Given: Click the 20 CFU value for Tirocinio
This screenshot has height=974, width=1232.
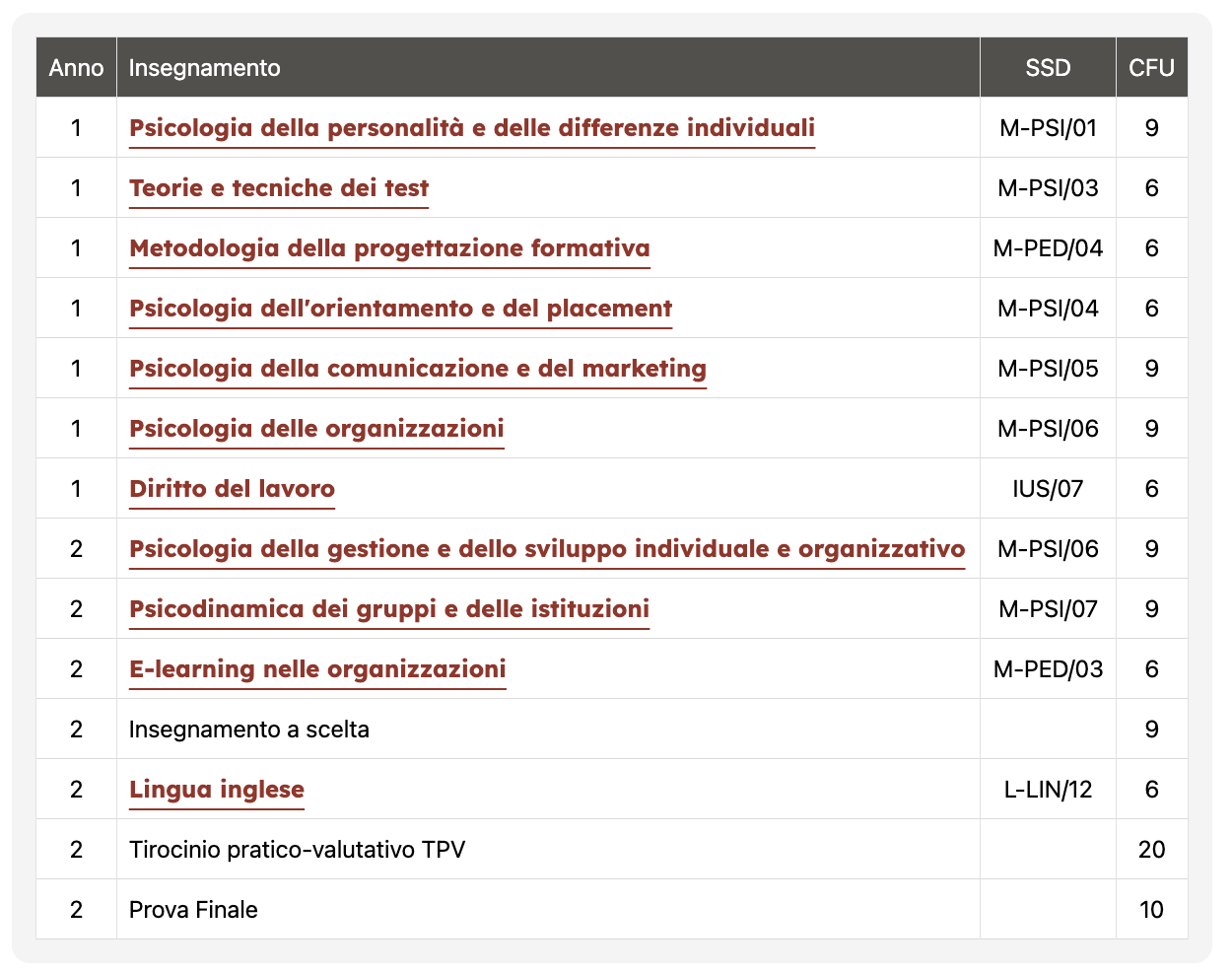Looking at the screenshot, I should pos(1151,850).
